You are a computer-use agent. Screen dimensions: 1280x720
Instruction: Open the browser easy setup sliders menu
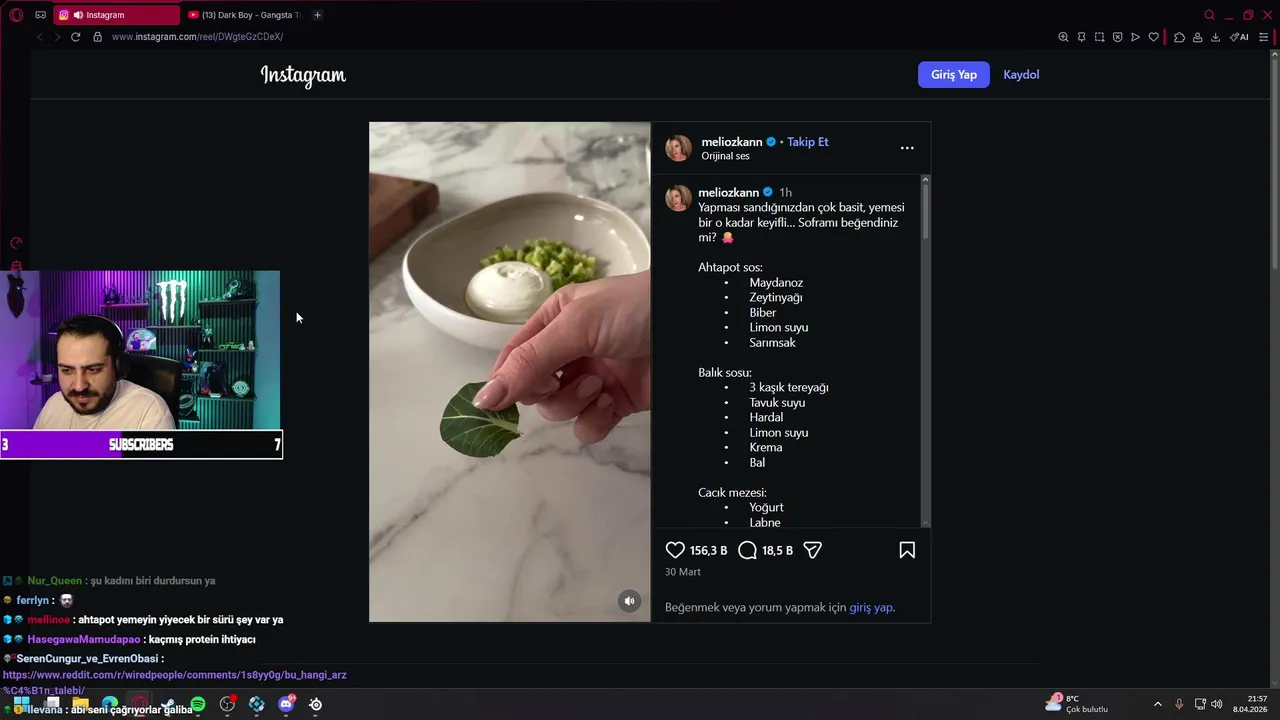pos(1263,37)
